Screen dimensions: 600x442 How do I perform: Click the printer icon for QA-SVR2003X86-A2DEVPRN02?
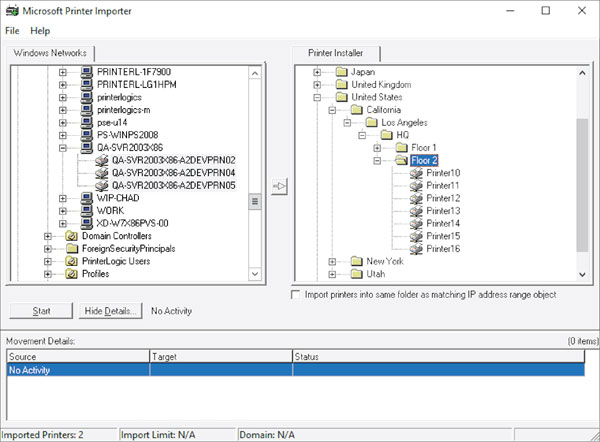pos(102,160)
